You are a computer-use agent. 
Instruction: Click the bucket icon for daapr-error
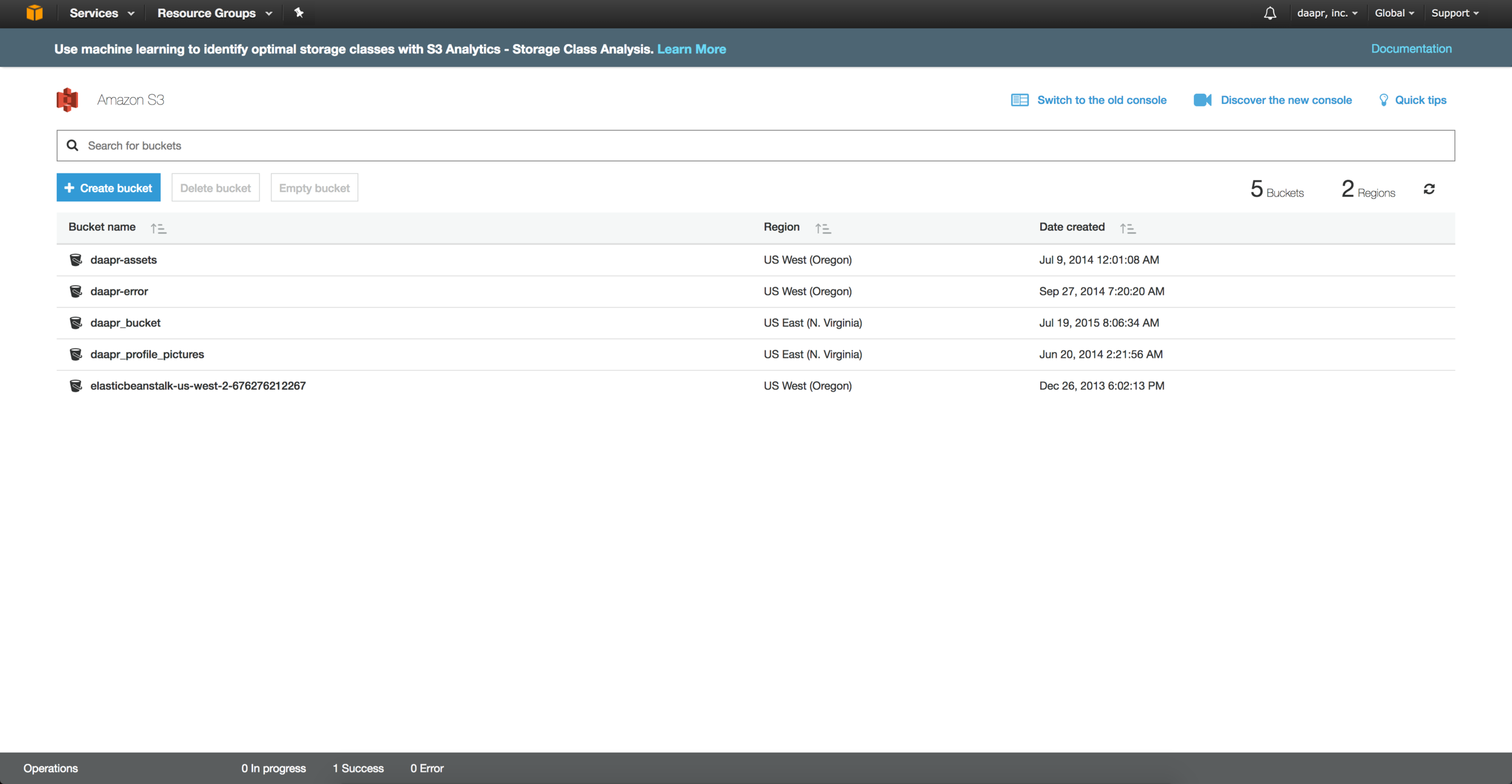pos(76,291)
